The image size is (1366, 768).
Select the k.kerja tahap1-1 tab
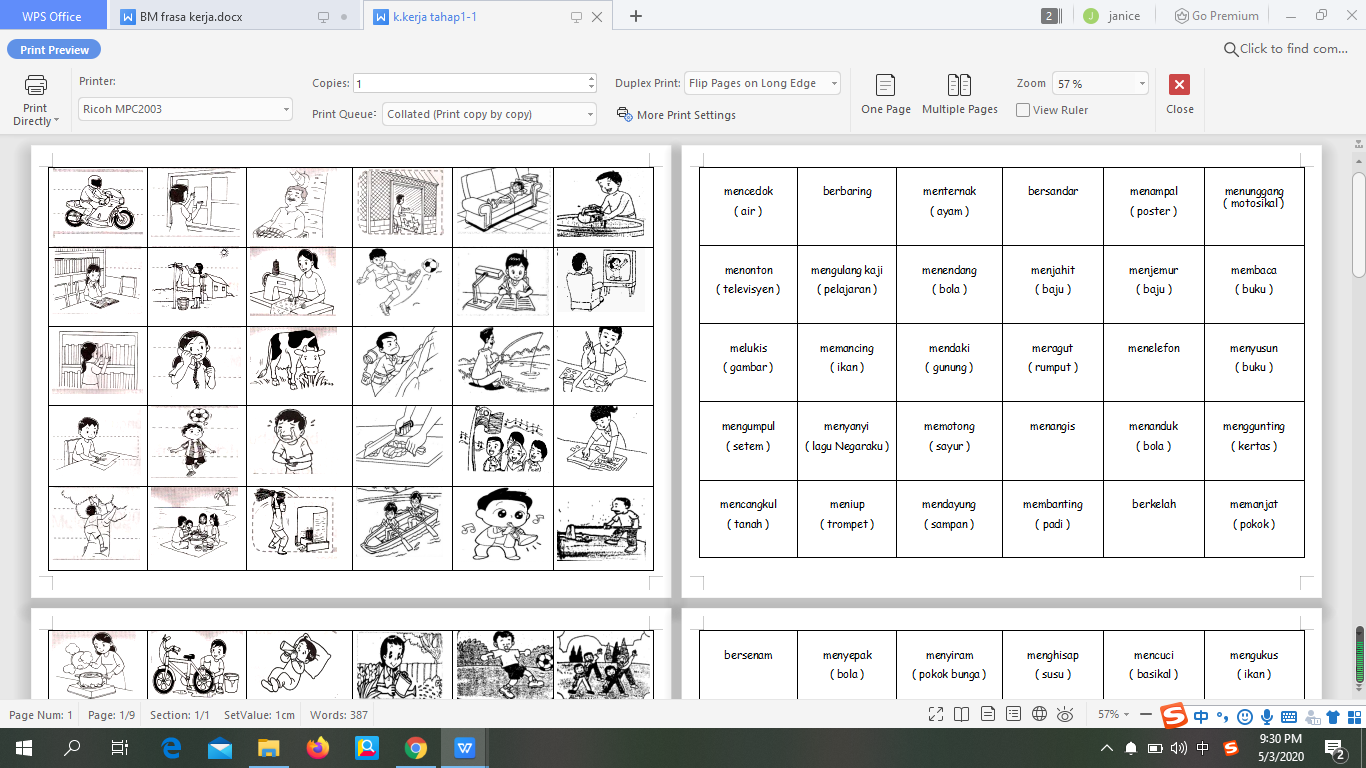[x=488, y=17]
